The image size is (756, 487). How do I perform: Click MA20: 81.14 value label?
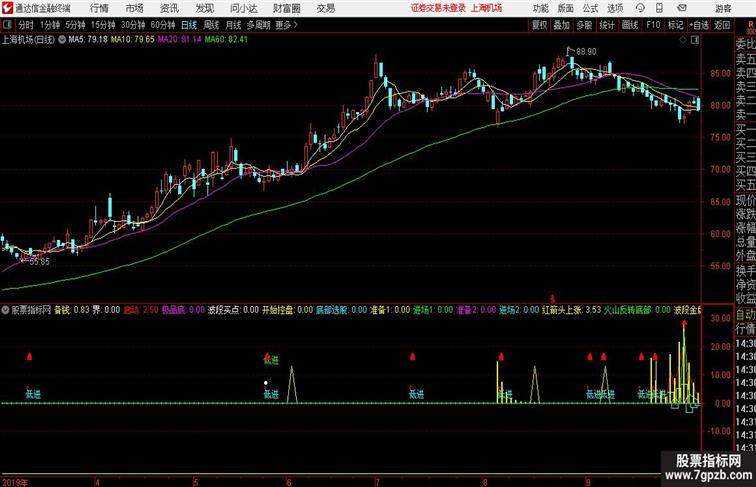tap(179, 40)
